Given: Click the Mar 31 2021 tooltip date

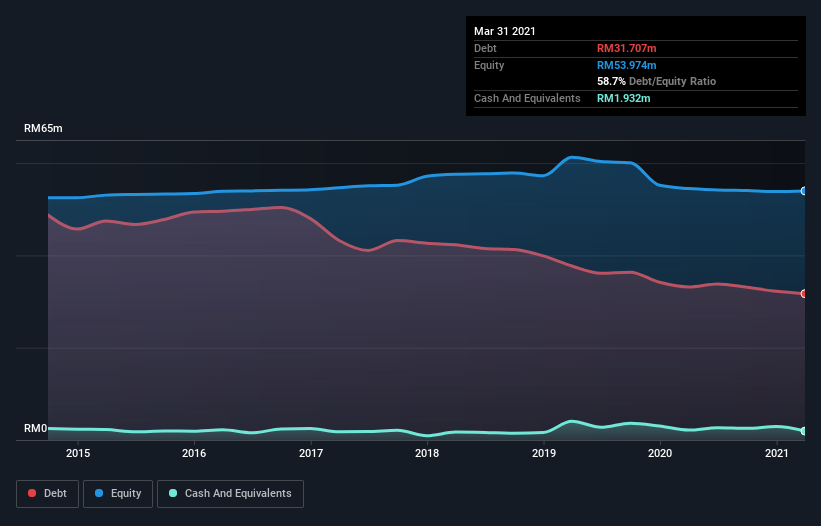Looking at the screenshot, I should [x=505, y=31].
